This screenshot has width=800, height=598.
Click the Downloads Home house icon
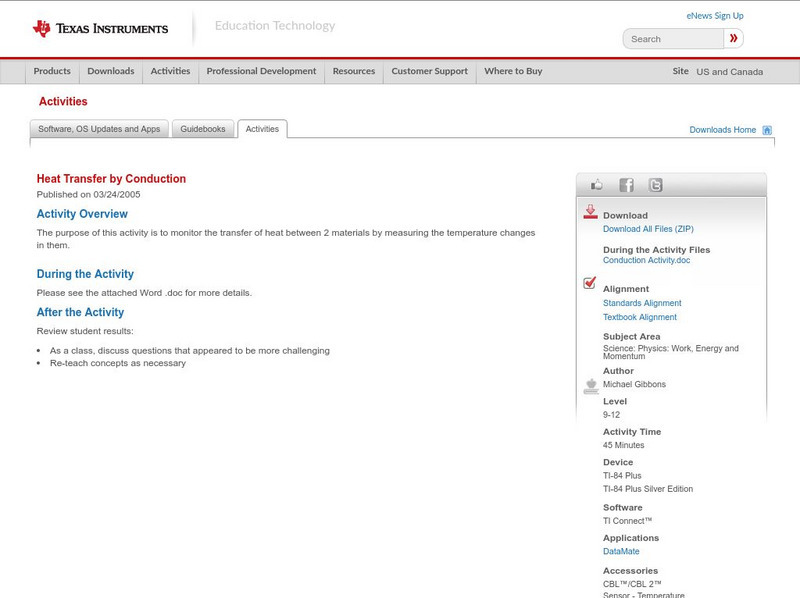click(x=767, y=130)
